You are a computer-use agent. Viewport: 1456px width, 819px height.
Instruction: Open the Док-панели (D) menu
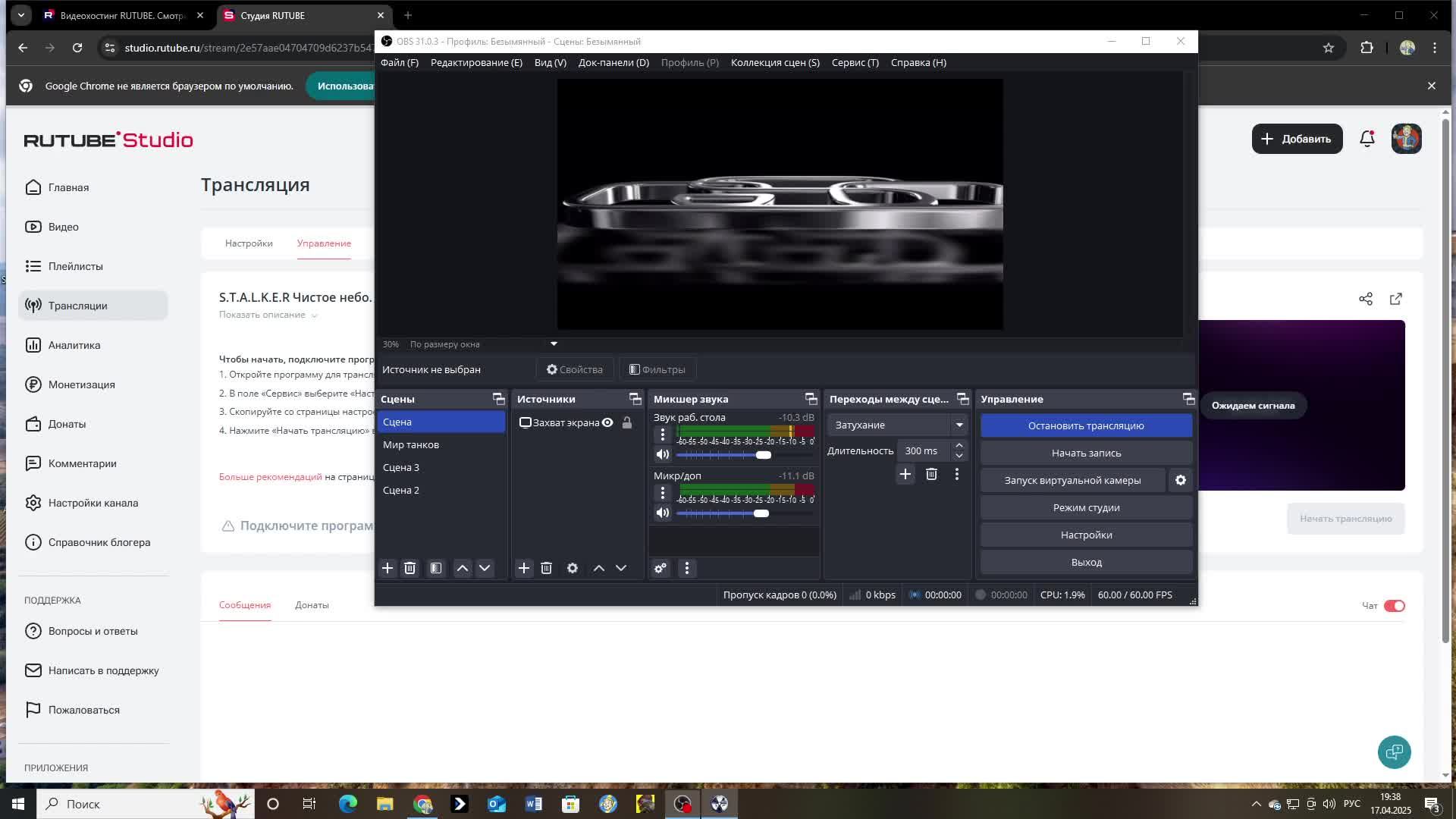point(613,63)
